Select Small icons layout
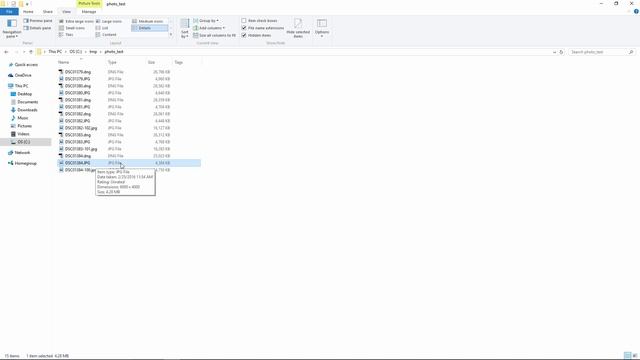The height and width of the screenshot is (360, 640). click(x=72, y=28)
